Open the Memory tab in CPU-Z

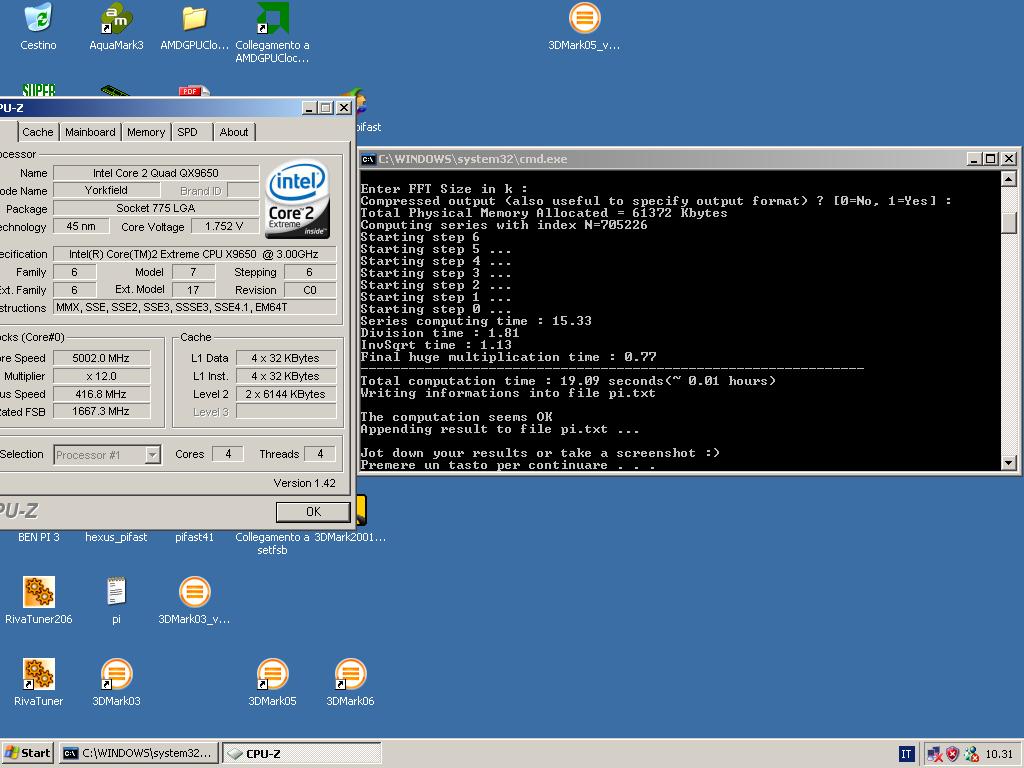(x=146, y=132)
